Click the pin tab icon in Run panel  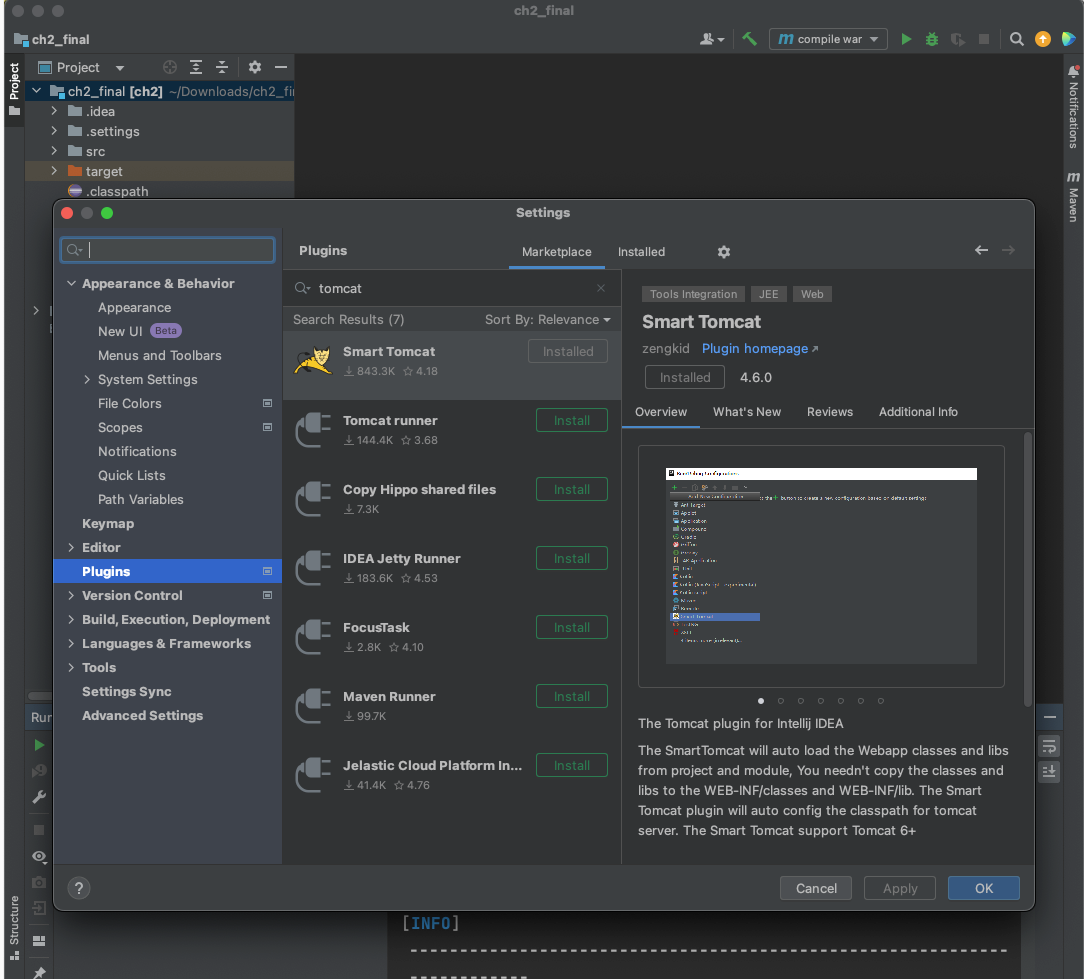39,972
